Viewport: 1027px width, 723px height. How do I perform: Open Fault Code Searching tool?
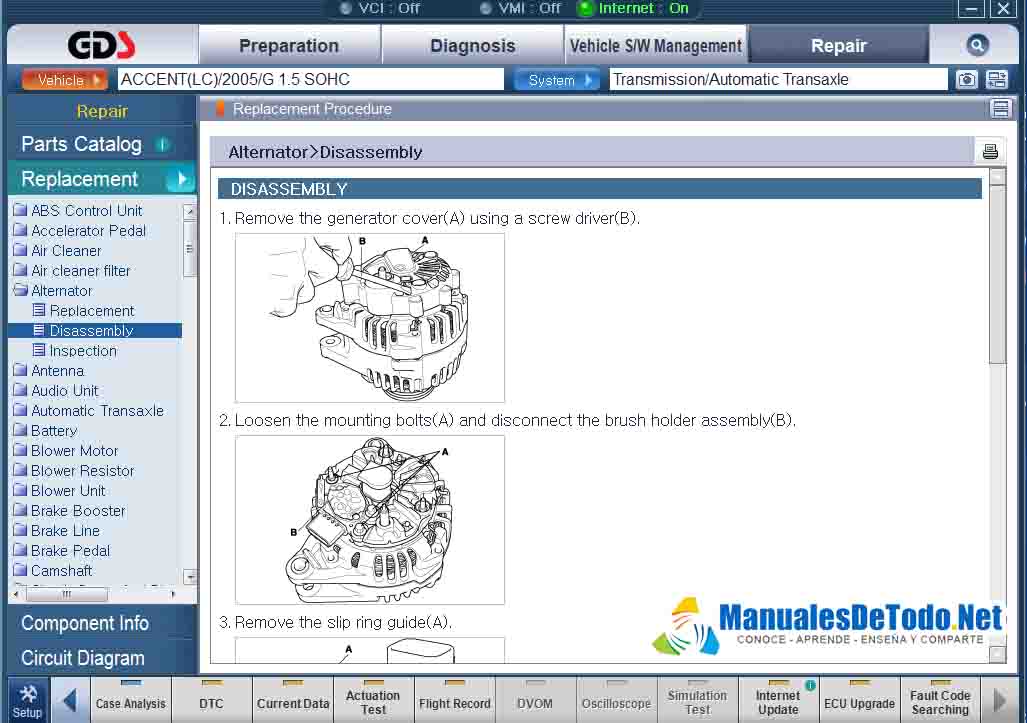(940, 701)
